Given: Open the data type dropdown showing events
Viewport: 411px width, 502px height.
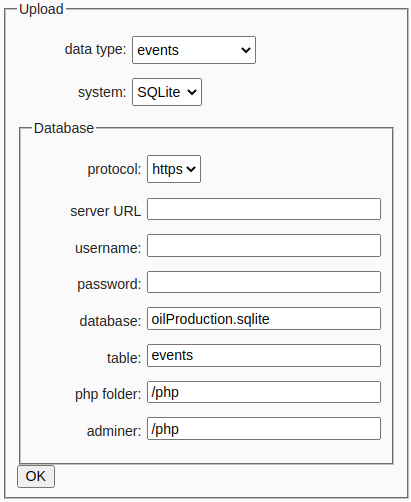Looking at the screenshot, I should tap(194, 50).
